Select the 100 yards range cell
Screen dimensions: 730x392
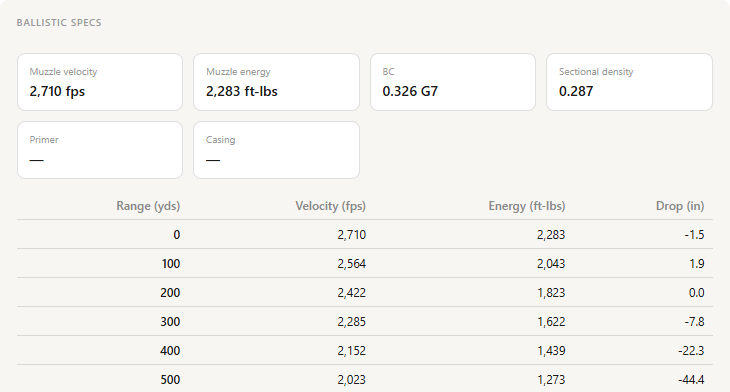pos(171,264)
